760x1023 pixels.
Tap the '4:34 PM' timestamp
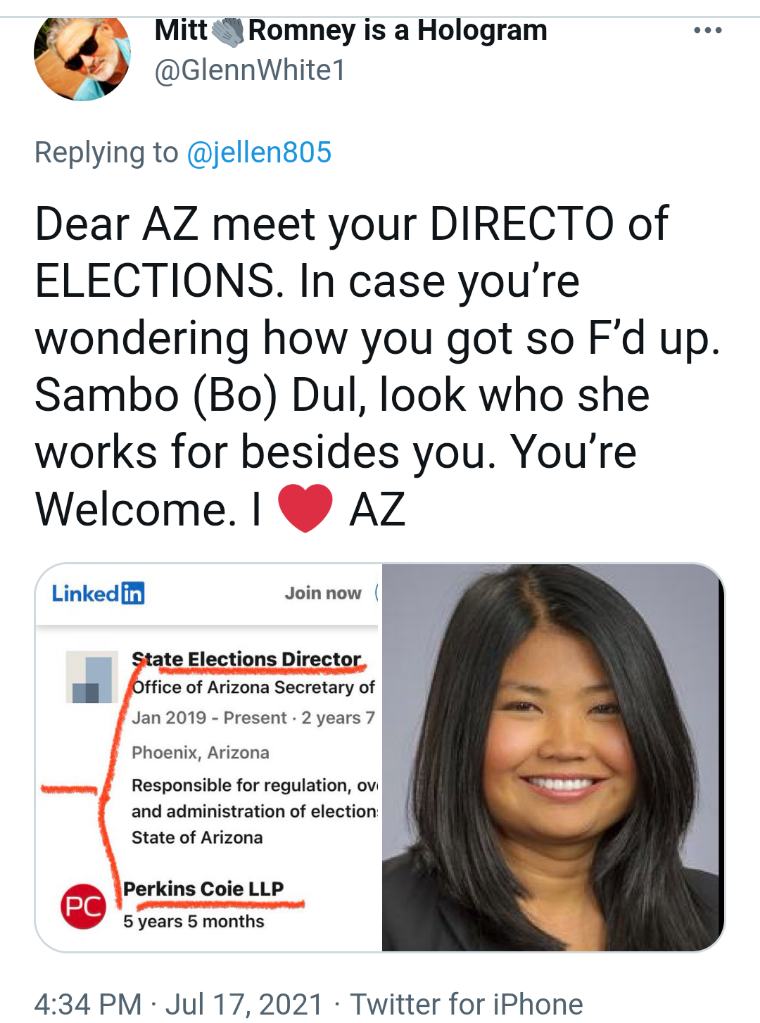pyautogui.click(x=87, y=1004)
